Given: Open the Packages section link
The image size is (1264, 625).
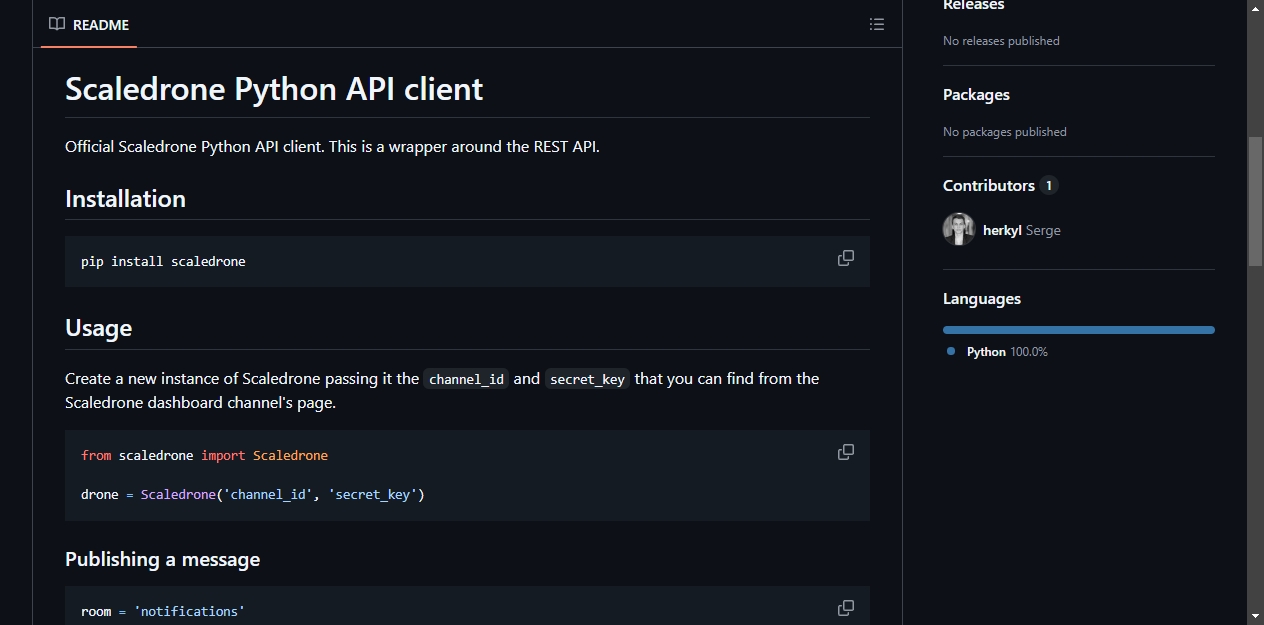Looking at the screenshot, I should pos(976,95).
